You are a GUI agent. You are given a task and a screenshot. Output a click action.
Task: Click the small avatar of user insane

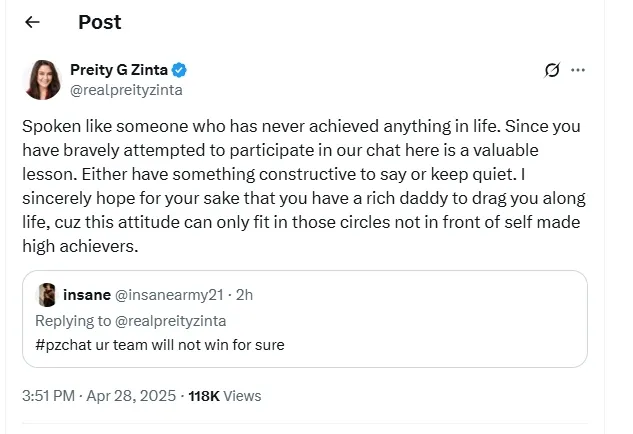(x=46, y=294)
